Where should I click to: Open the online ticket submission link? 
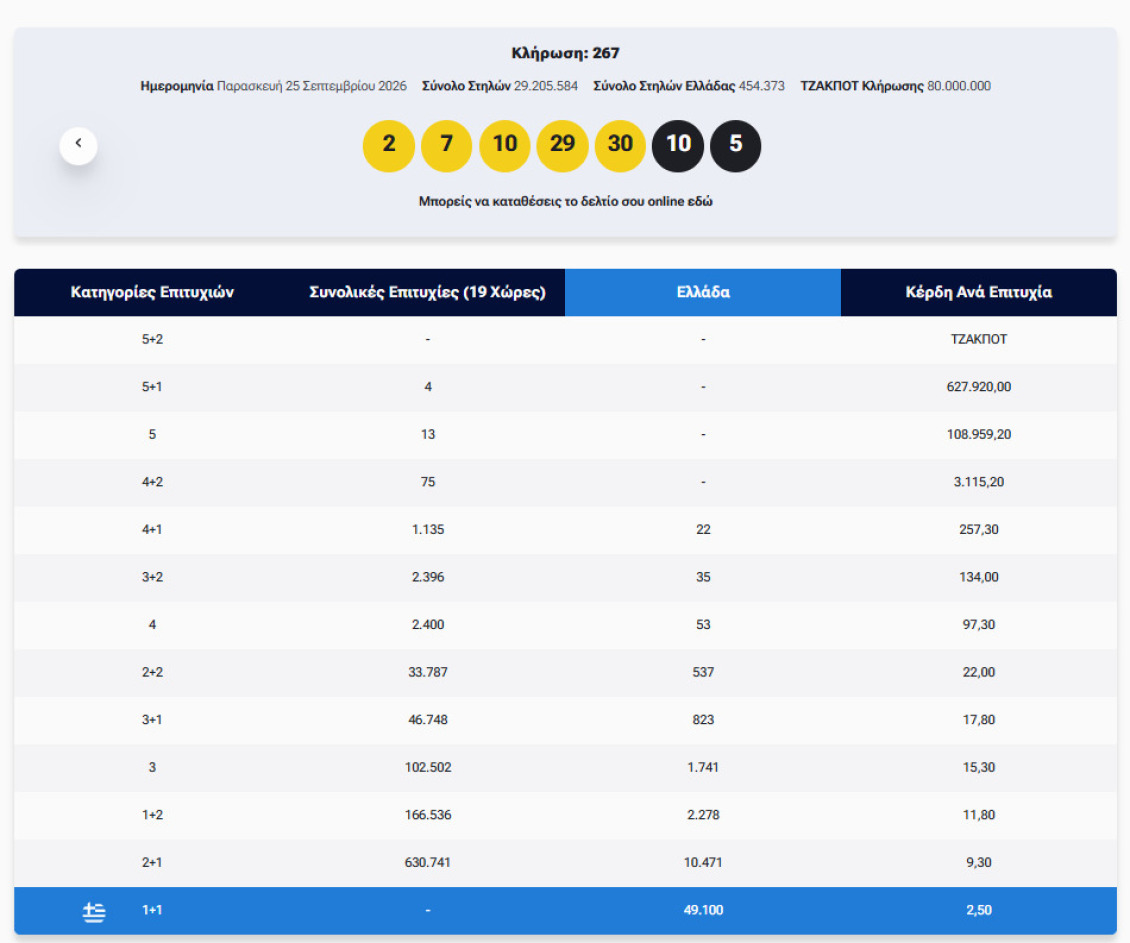(566, 201)
